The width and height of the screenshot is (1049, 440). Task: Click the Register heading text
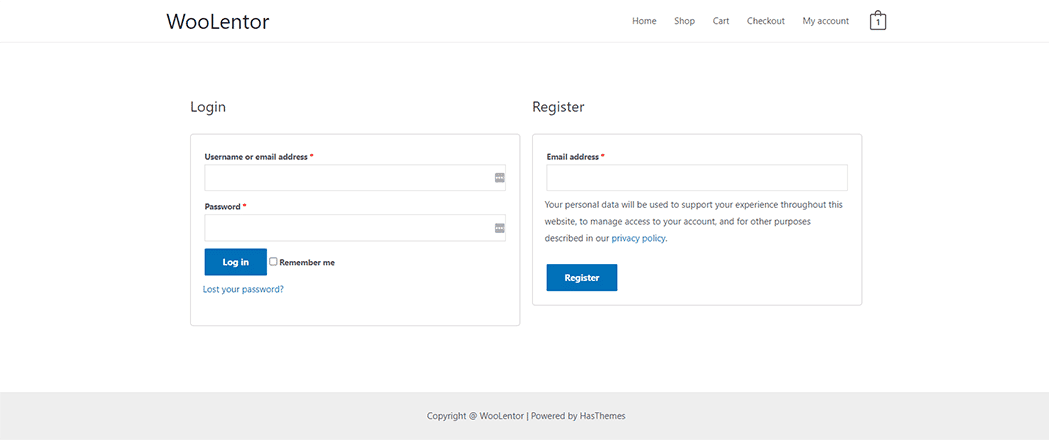point(558,107)
